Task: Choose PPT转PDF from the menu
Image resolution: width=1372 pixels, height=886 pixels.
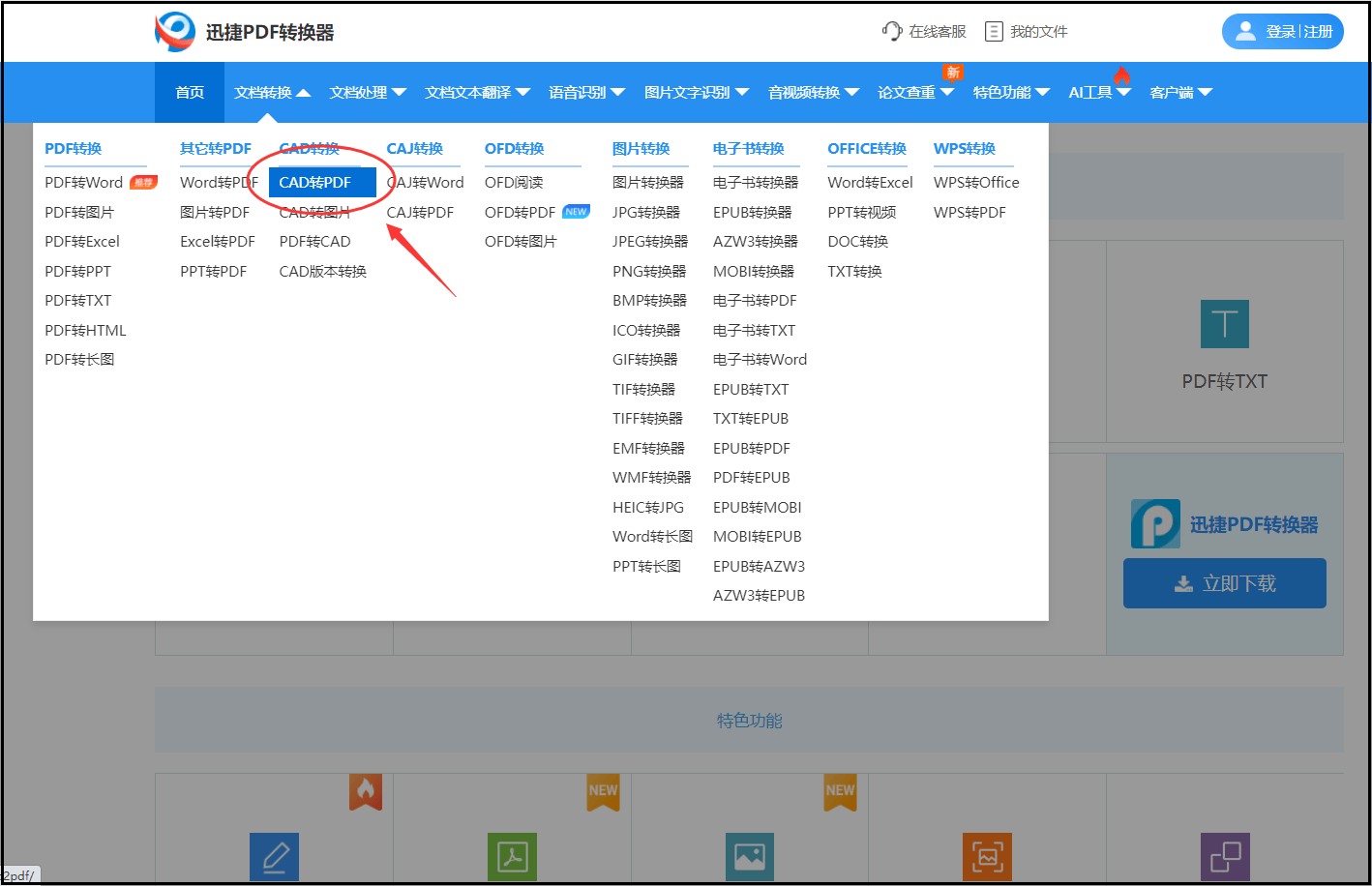Action: pos(214,271)
